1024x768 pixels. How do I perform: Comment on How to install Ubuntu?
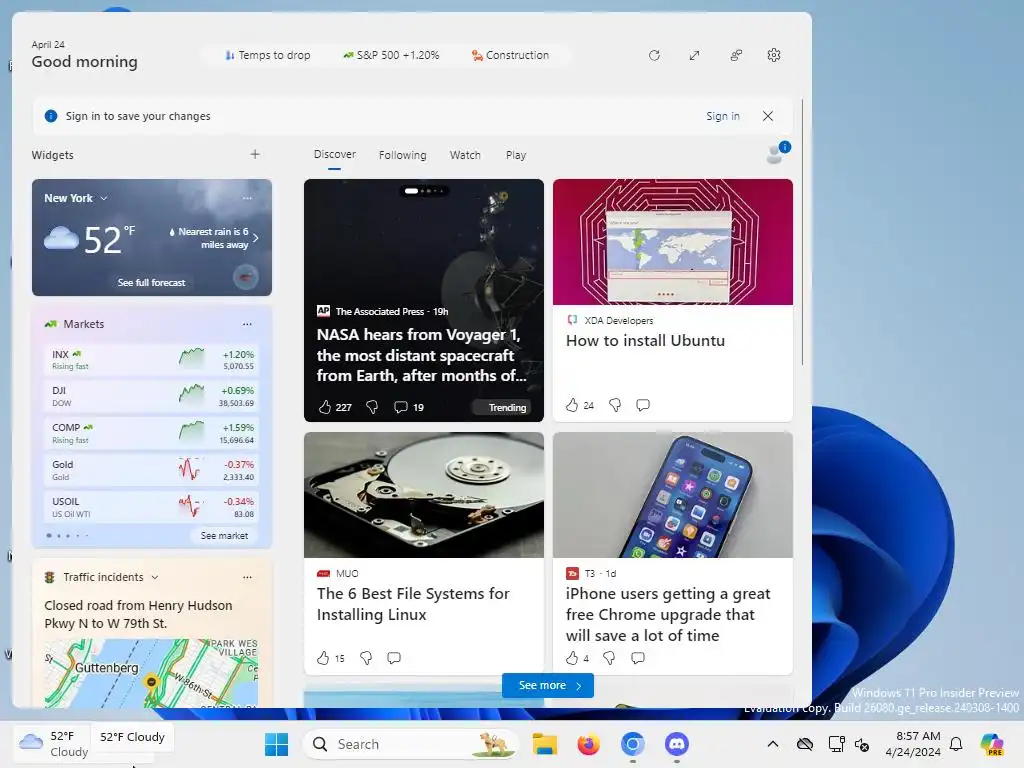pos(643,405)
